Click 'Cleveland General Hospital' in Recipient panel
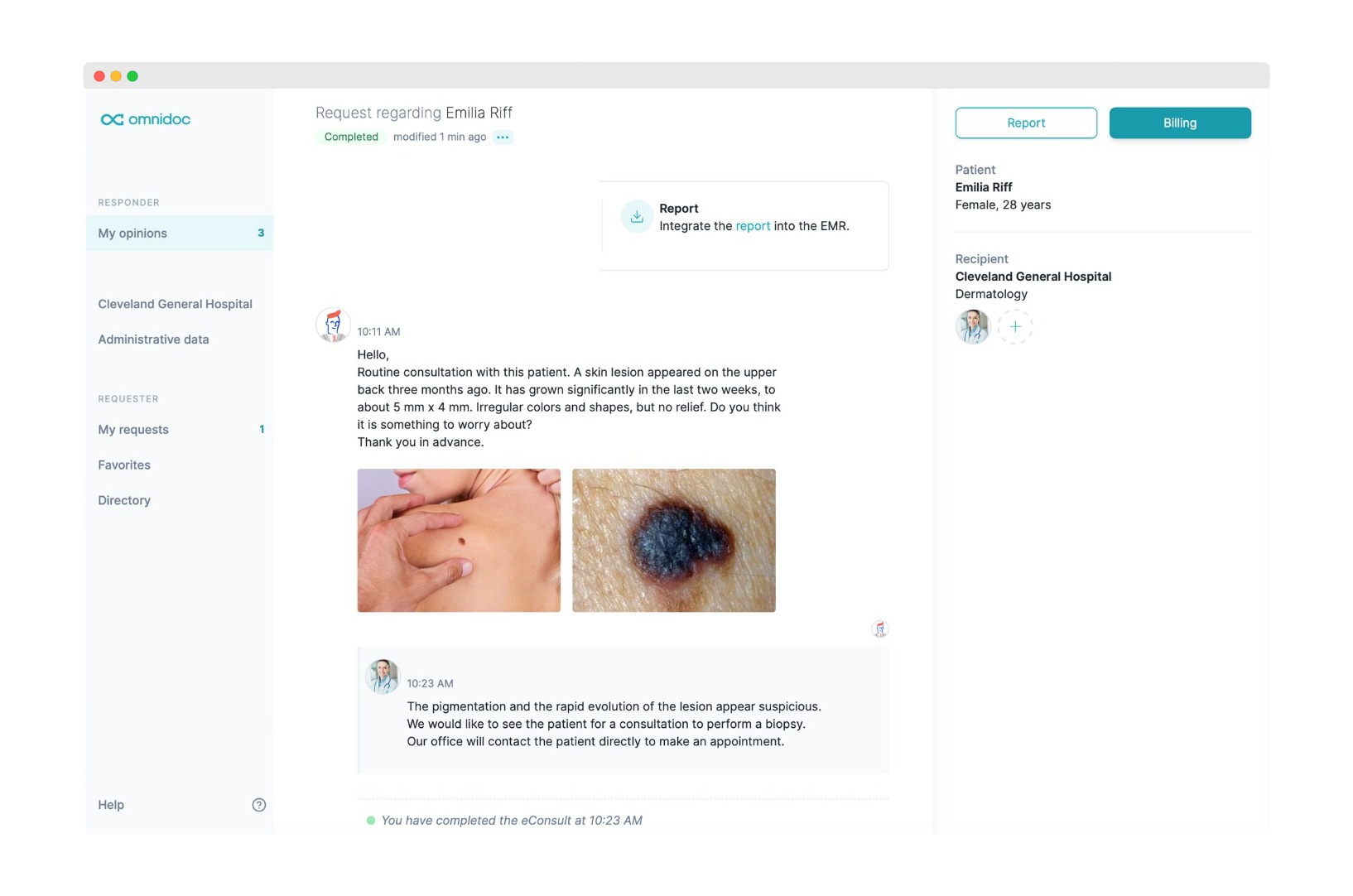 tap(1033, 277)
